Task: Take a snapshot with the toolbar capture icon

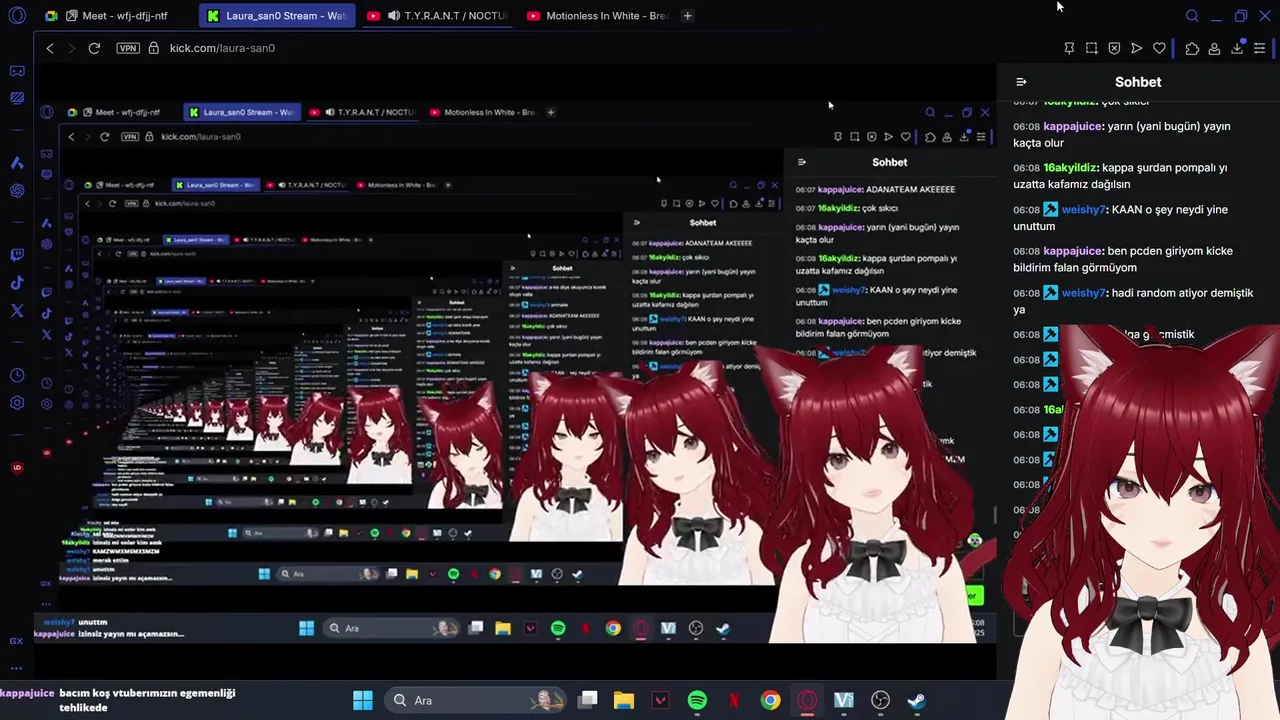Action: (1091, 48)
